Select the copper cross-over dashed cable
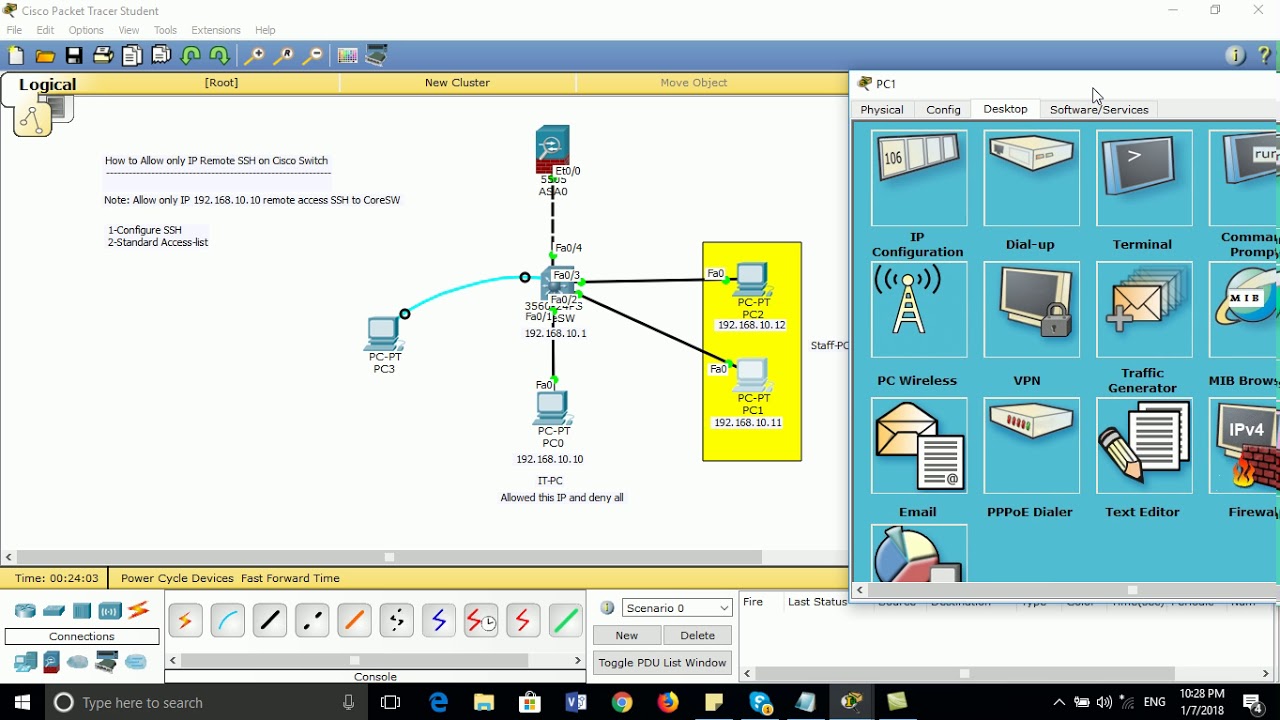 312,621
